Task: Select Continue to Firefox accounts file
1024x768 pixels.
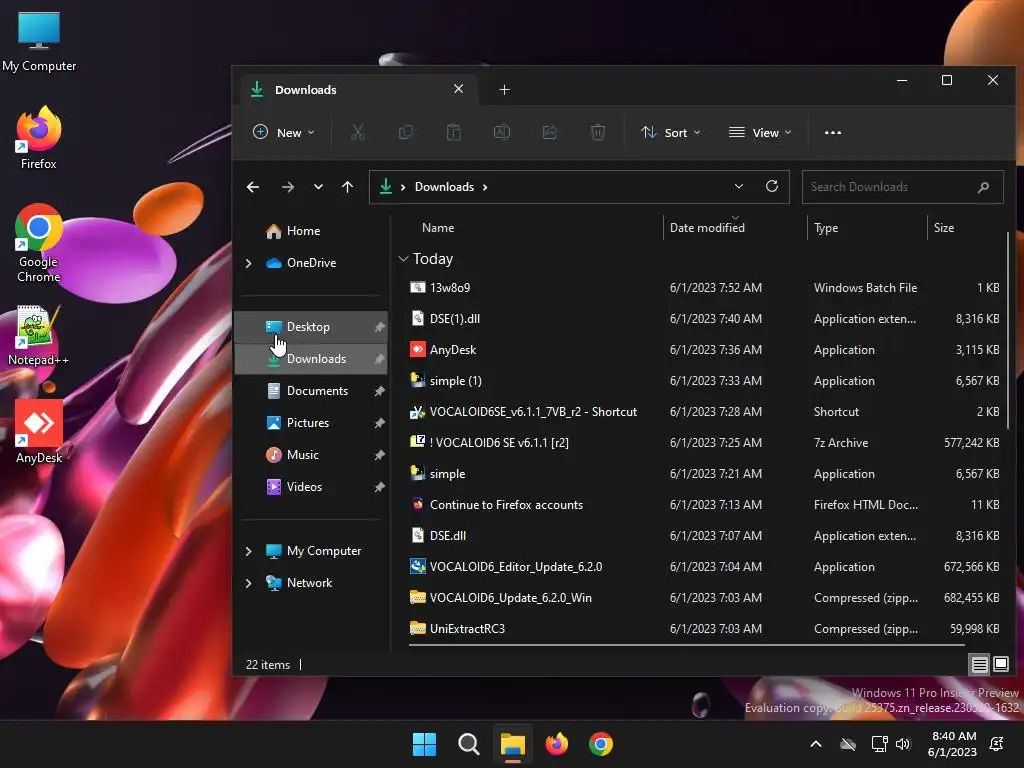Action: [x=704, y=505]
